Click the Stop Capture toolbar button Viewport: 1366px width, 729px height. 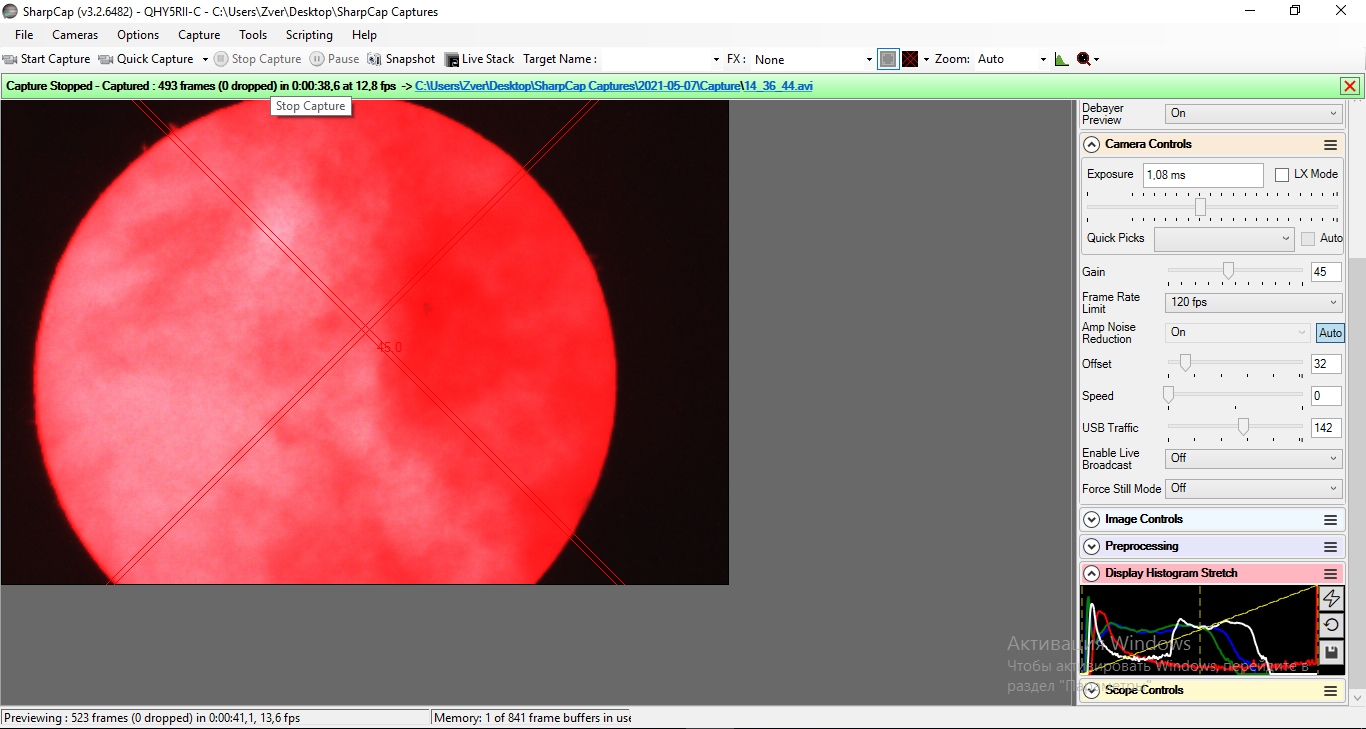point(257,59)
